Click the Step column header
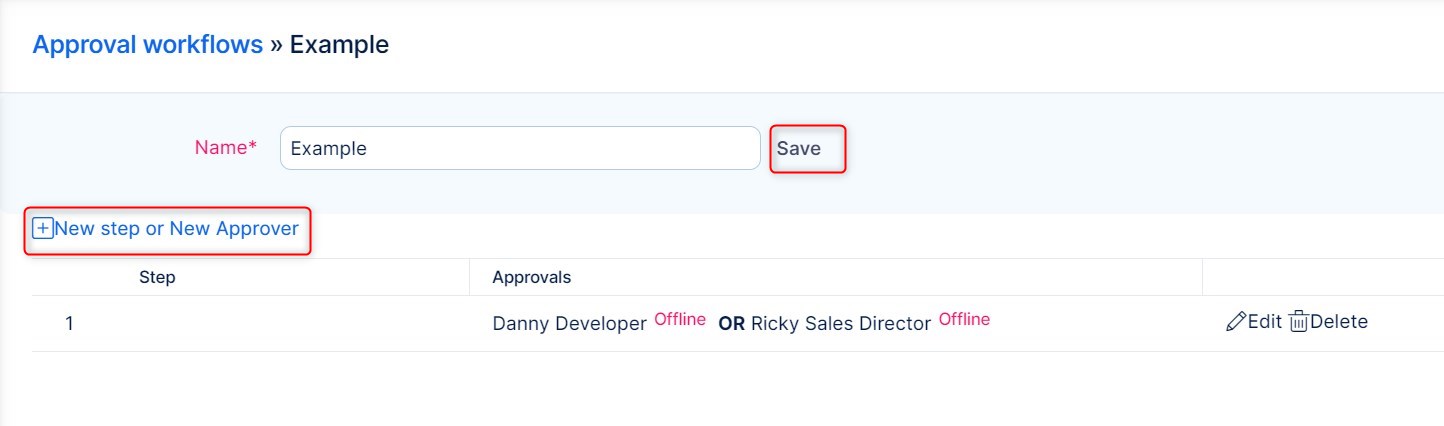 (x=157, y=277)
